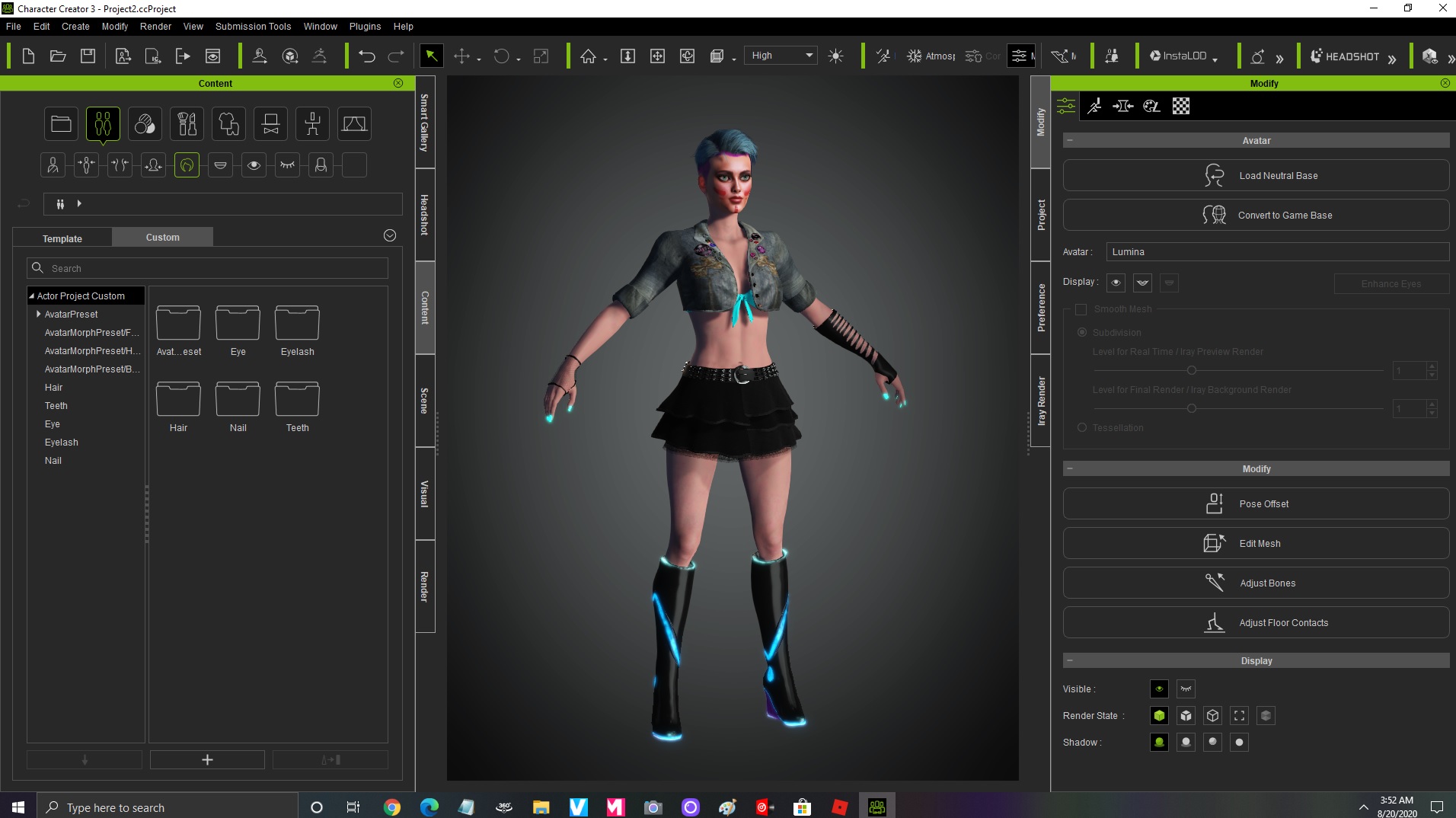Open the Iray Render side tab
The width and height of the screenshot is (1456, 818).
click(1041, 401)
